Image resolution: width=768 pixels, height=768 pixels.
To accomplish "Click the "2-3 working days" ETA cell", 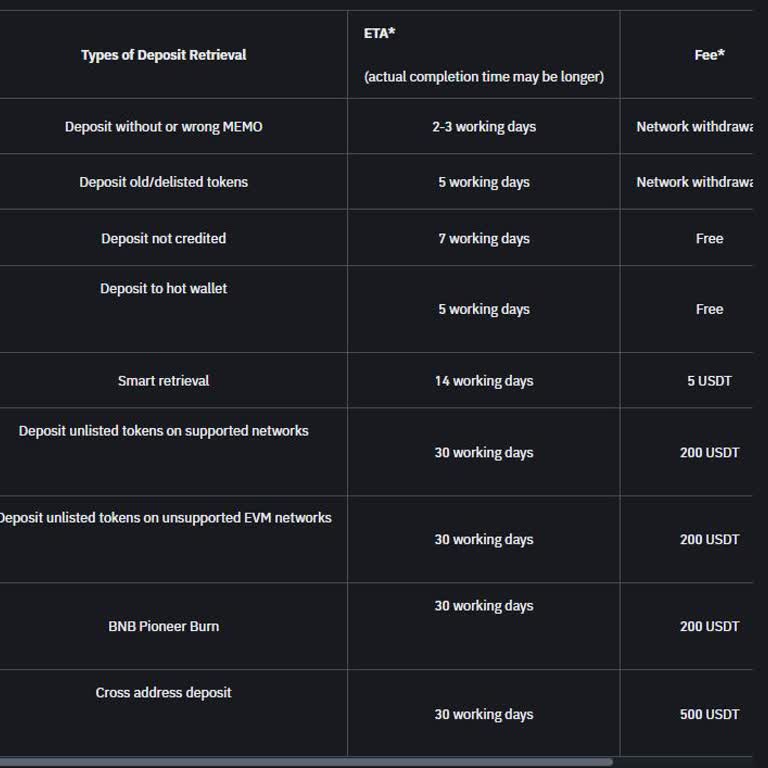I will tap(484, 127).
